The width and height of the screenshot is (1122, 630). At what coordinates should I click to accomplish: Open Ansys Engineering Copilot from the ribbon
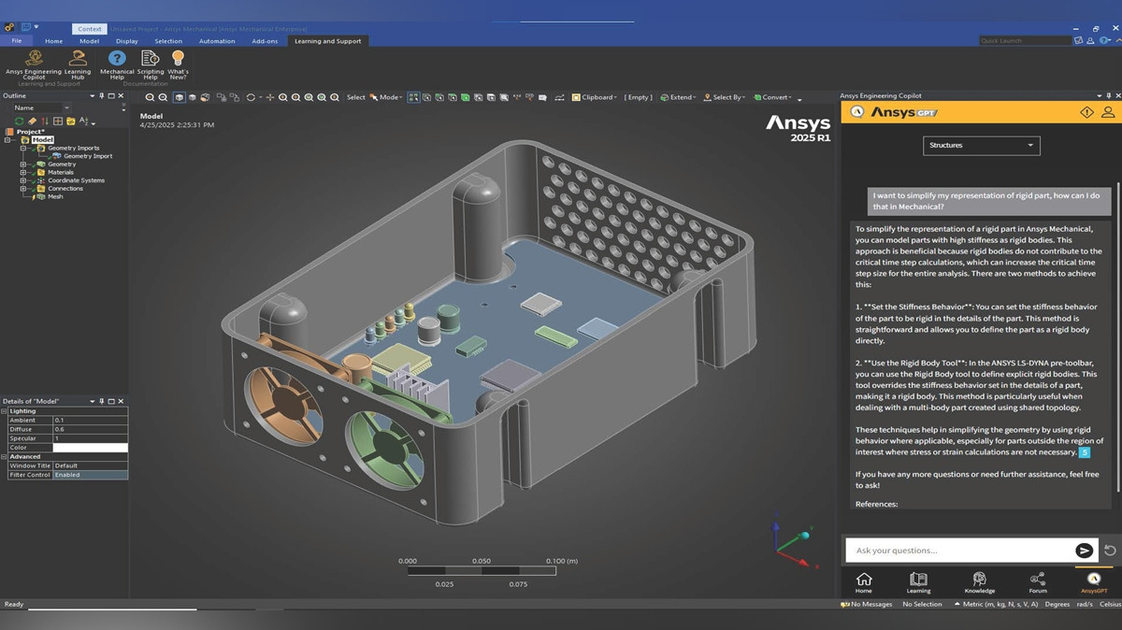(x=34, y=64)
